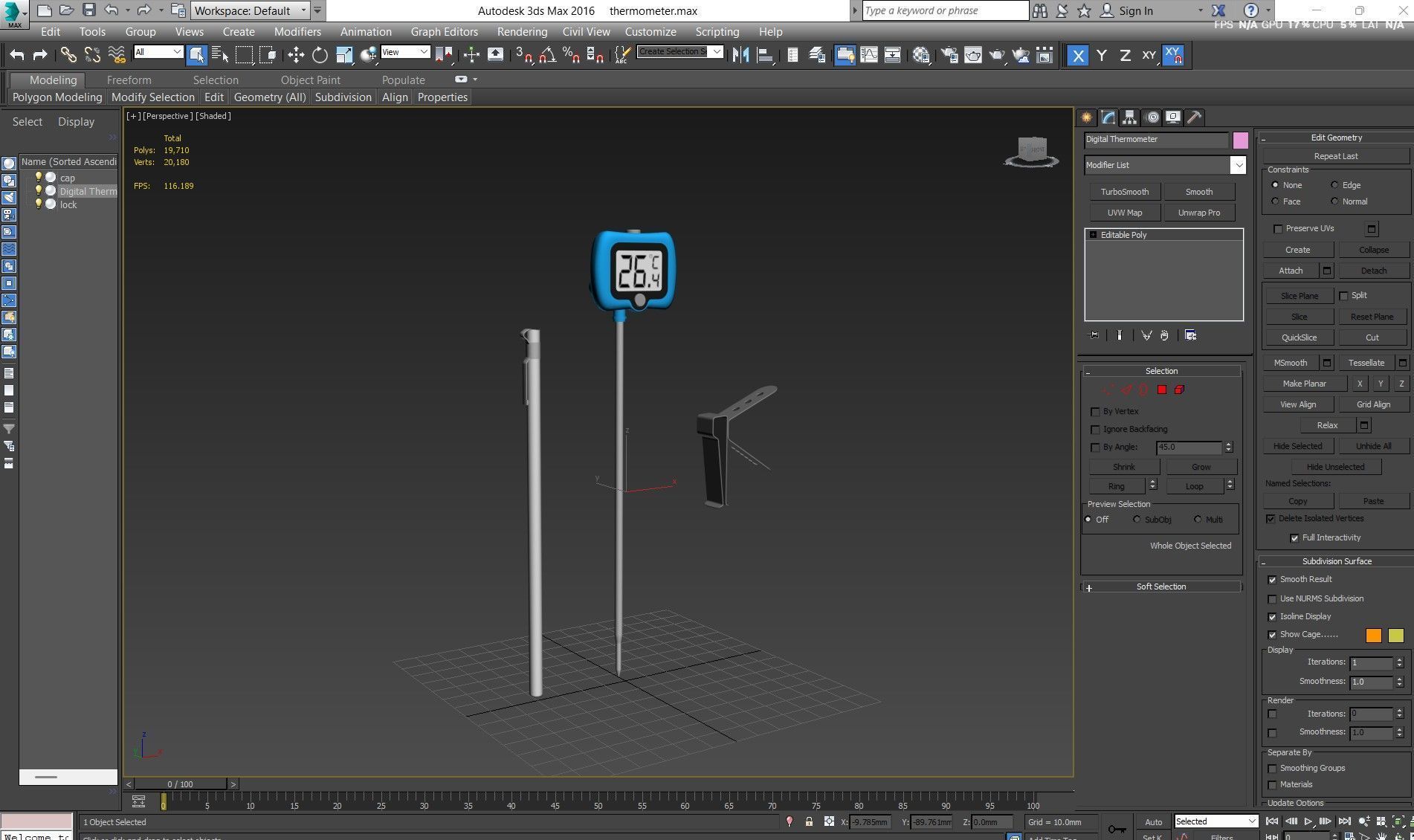Collapse the Subdivision Surface rollout

[x=1336, y=562]
